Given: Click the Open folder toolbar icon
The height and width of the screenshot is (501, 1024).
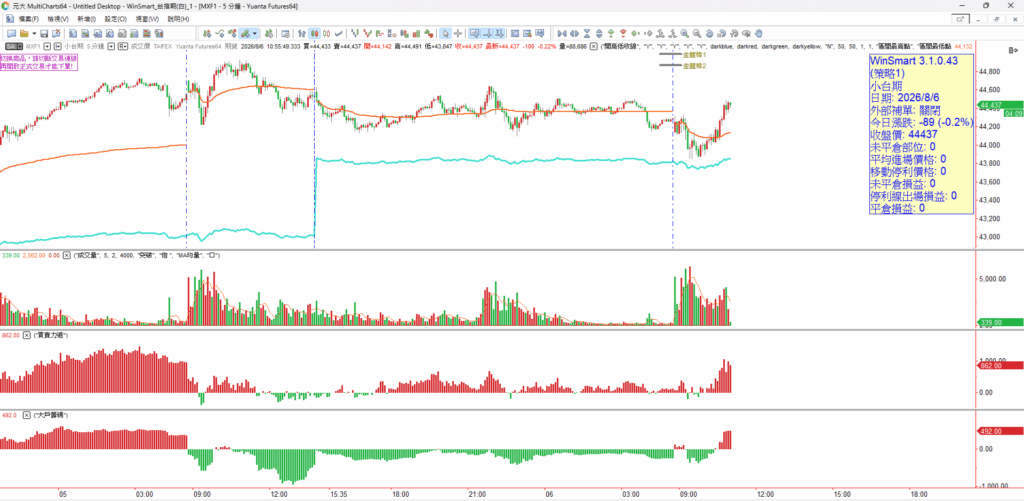Looking at the screenshot, I should pyautogui.click(x=24, y=33).
